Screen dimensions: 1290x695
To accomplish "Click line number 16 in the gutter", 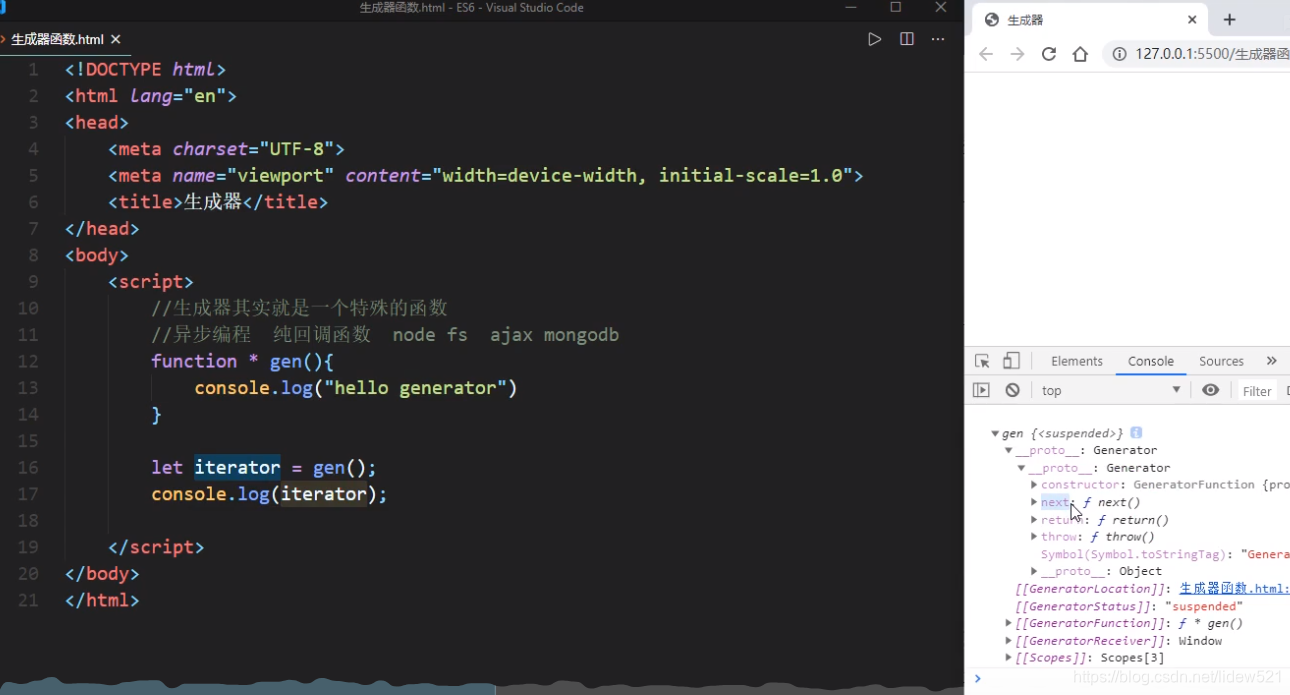I will tap(28, 467).
